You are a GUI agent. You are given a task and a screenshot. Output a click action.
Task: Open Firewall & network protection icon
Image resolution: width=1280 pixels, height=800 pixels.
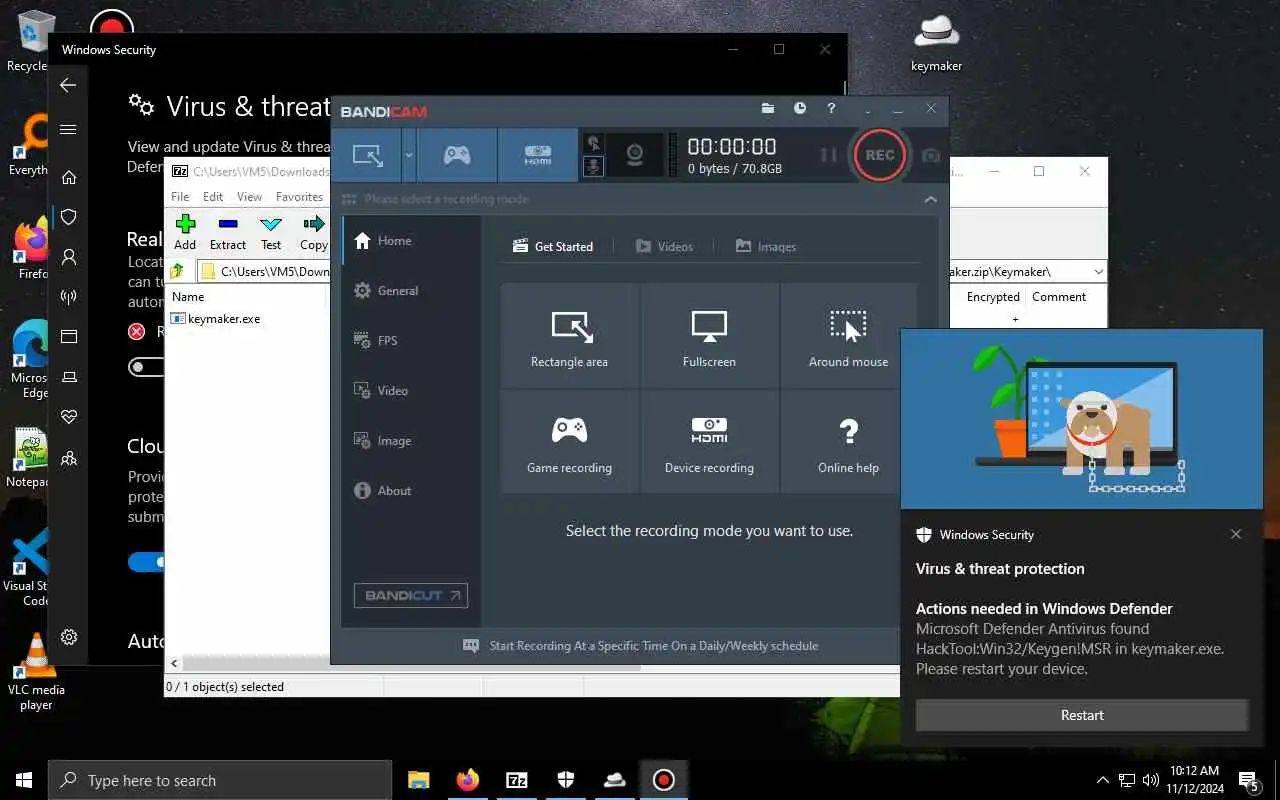[x=69, y=297]
